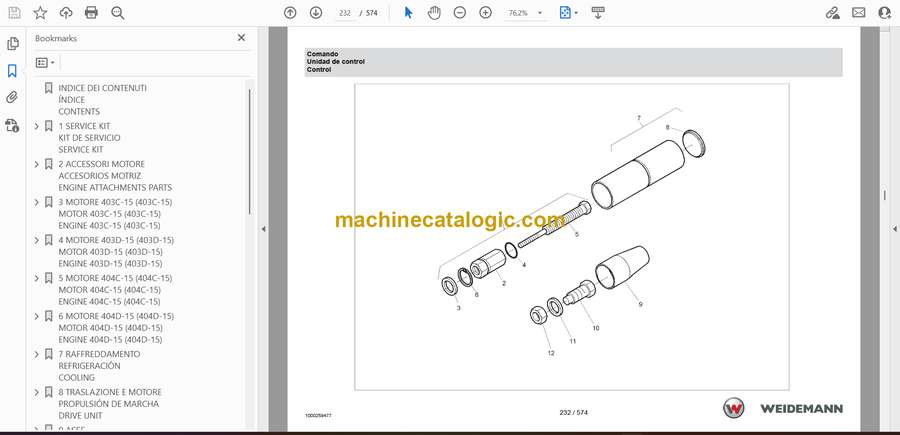Open INDICE DEI CONTENUTI bookmark
The height and width of the screenshot is (435, 900).
coord(102,100)
